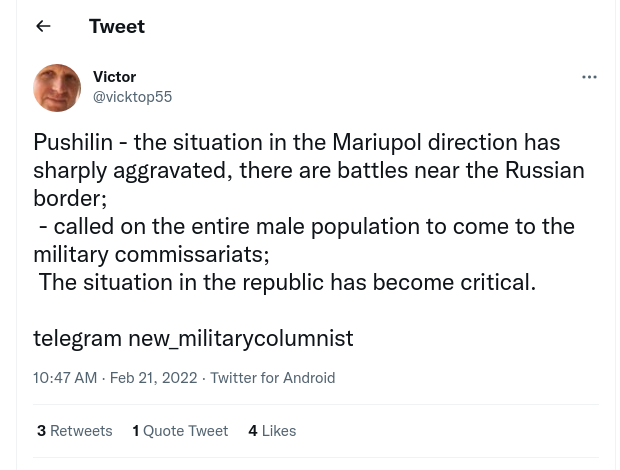Click the "telegram new_militarycolumnist" line
The height and width of the screenshot is (470, 620).
pos(193,338)
